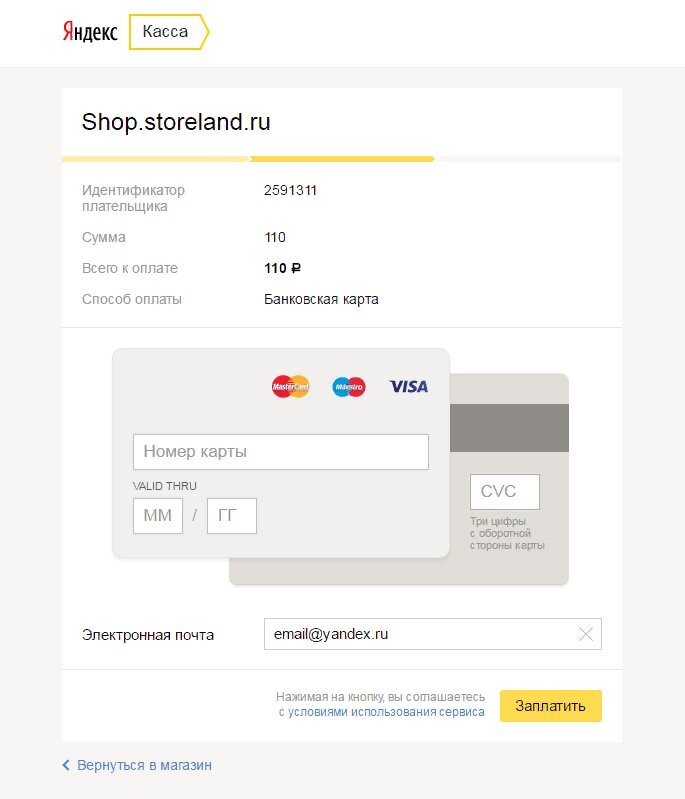
Task: Click the MasterCard logo on card
Action: (291, 386)
